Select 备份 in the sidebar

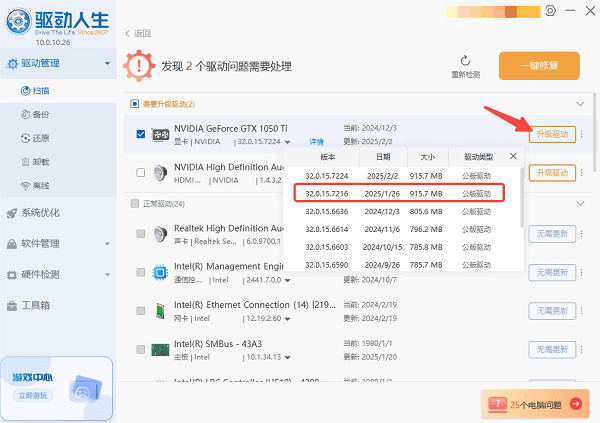click(58, 114)
